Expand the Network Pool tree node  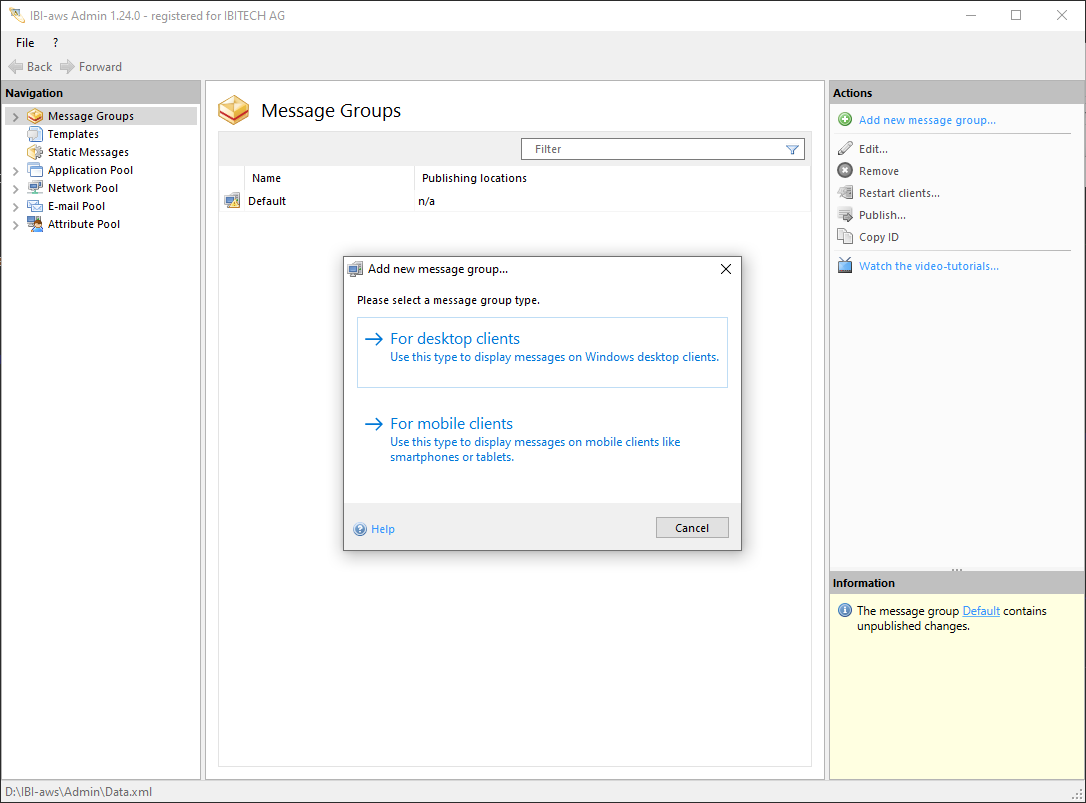coord(15,189)
